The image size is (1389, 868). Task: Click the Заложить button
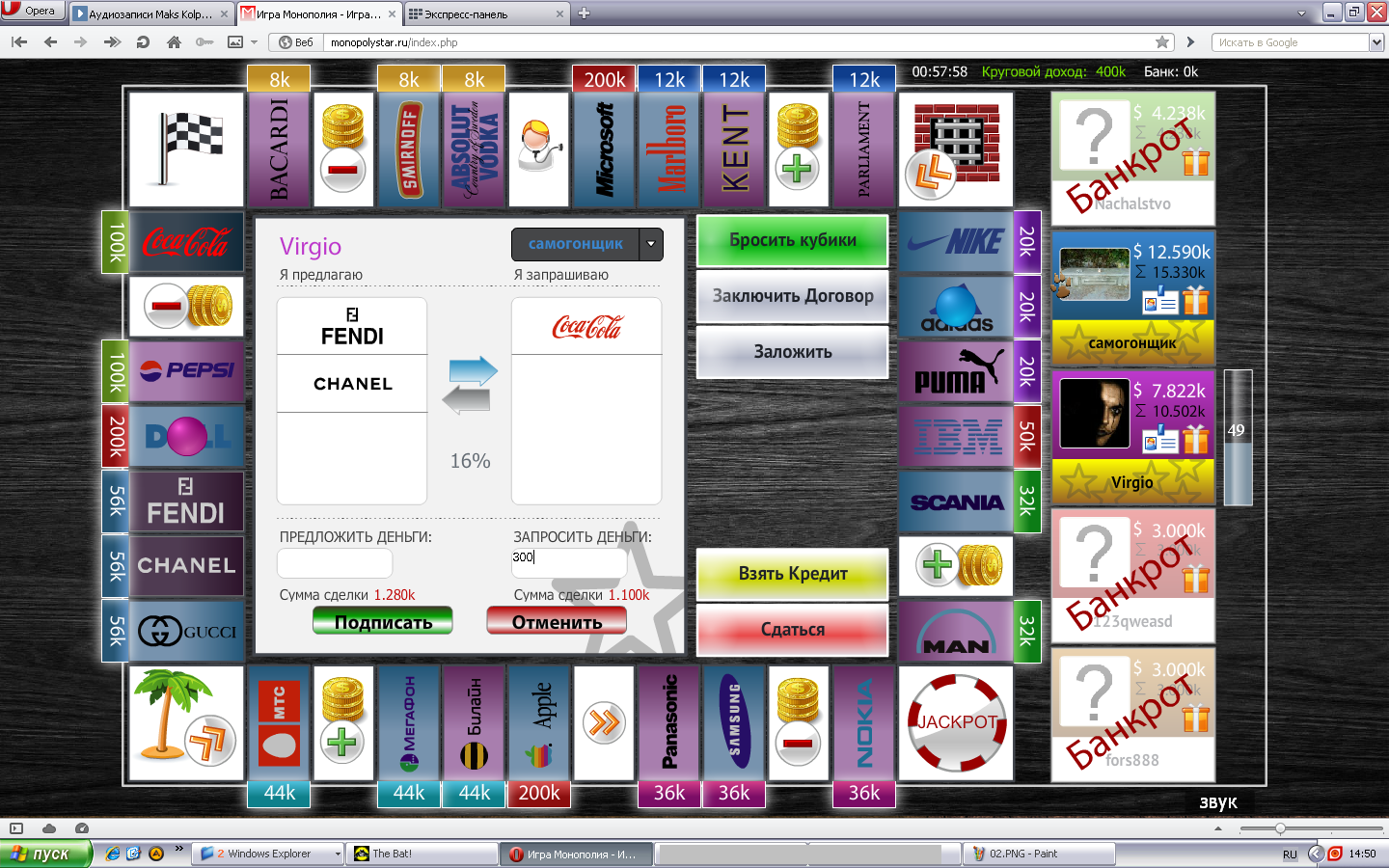point(792,352)
